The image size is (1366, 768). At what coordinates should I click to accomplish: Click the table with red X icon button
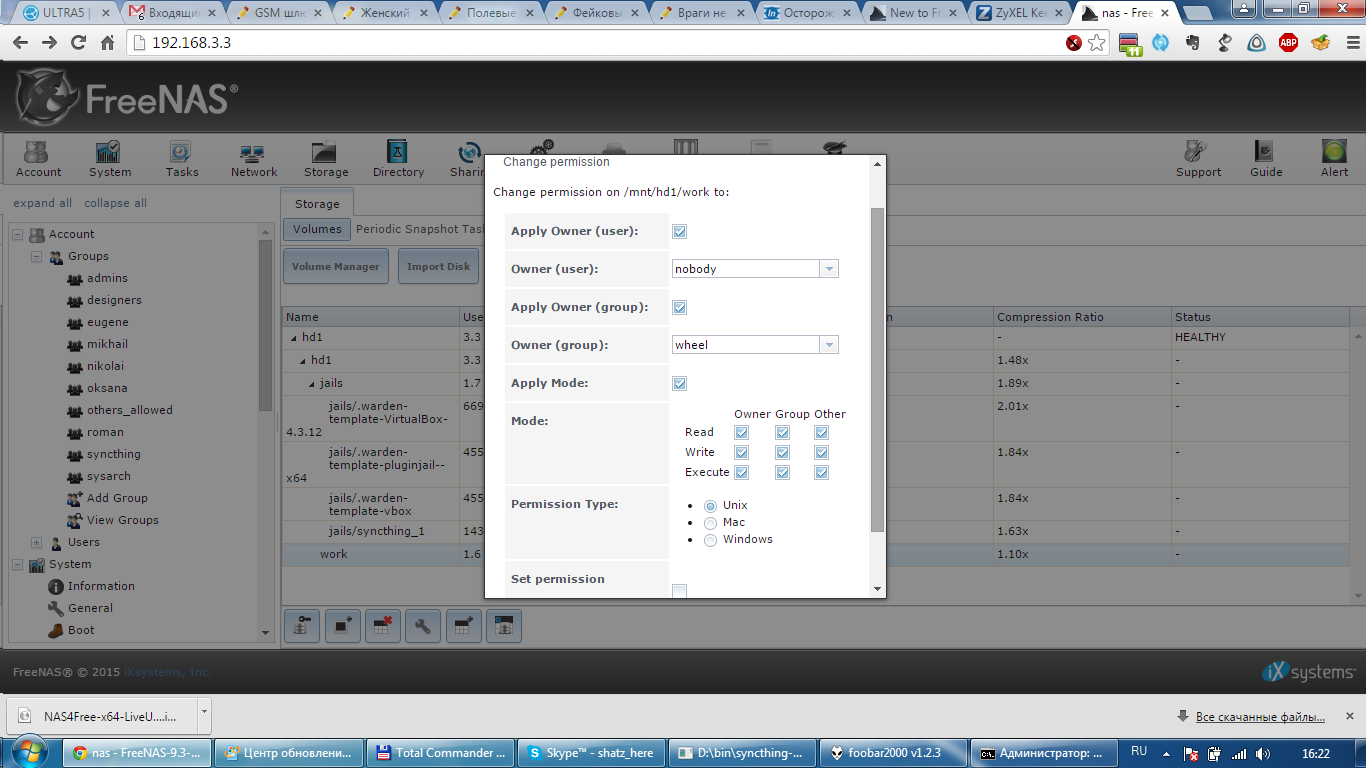(382, 627)
